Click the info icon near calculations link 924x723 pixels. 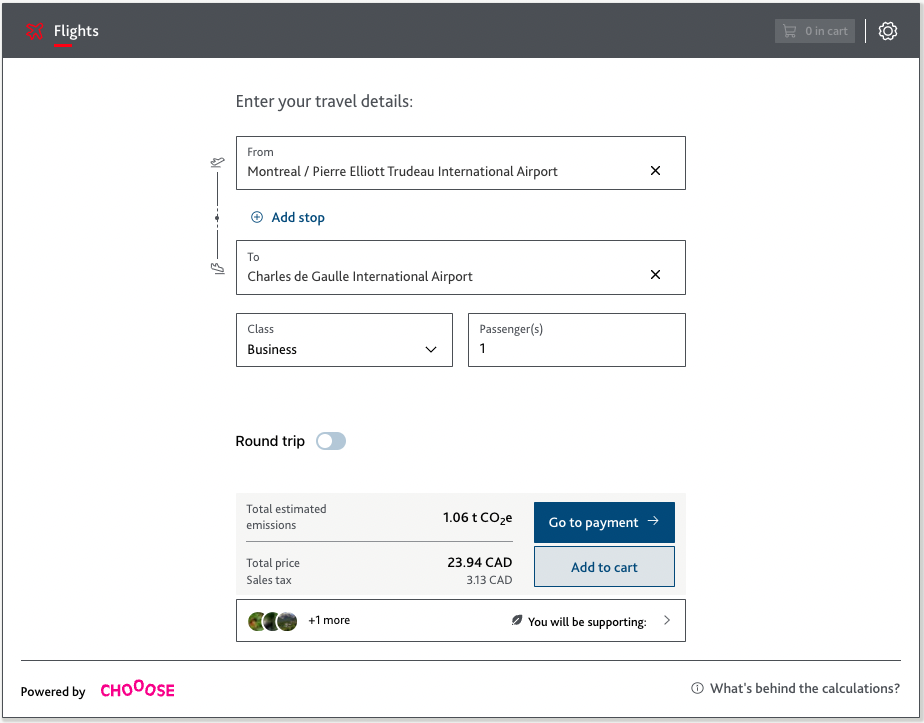(x=697, y=689)
